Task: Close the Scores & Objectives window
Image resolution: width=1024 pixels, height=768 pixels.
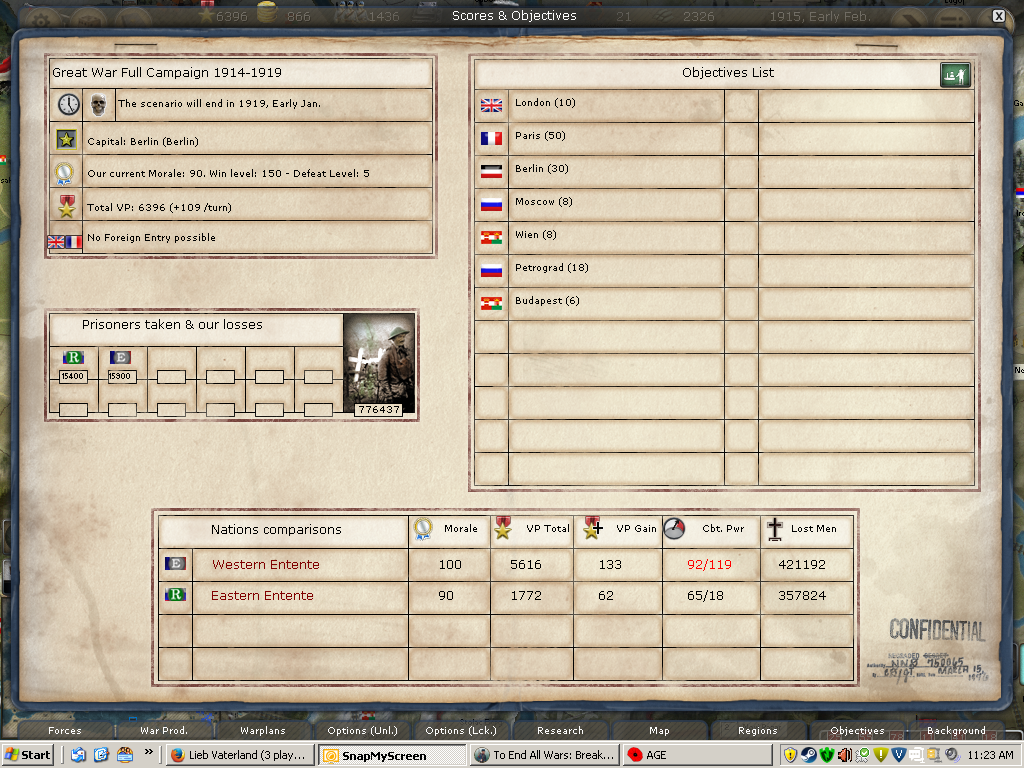Action: click(998, 16)
